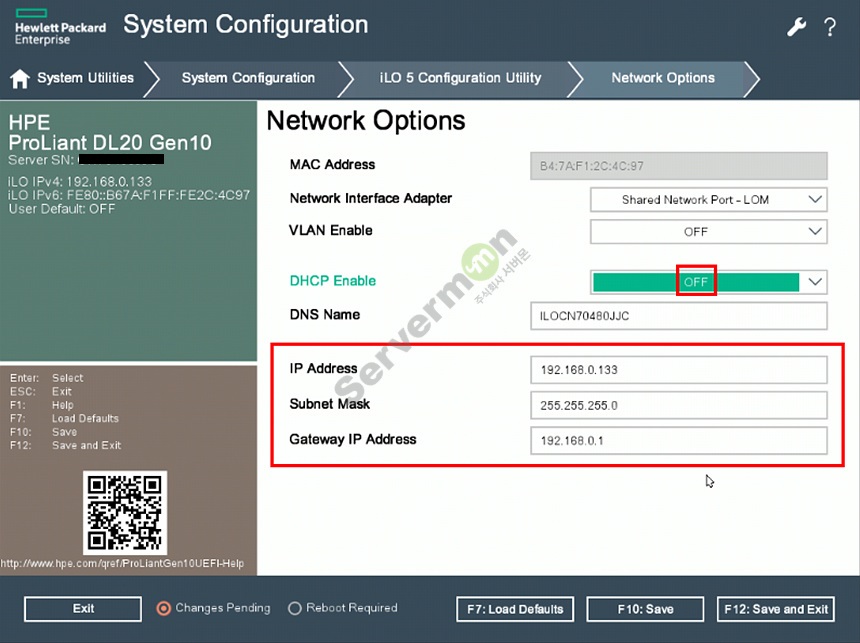Click the DNS Name label
Screen dimensions: 860x643
point(325,314)
